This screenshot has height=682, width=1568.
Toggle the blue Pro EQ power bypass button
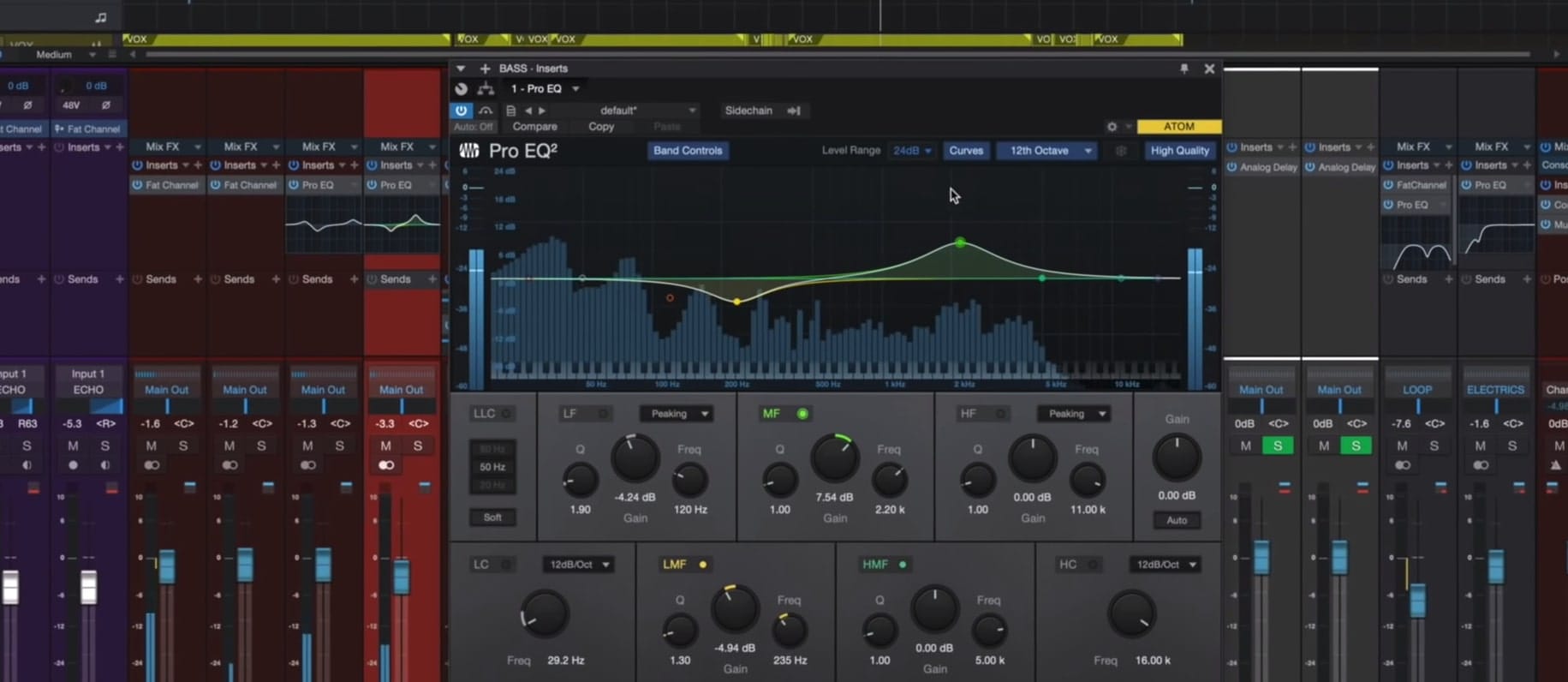pyautogui.click(x=461, y=111)
